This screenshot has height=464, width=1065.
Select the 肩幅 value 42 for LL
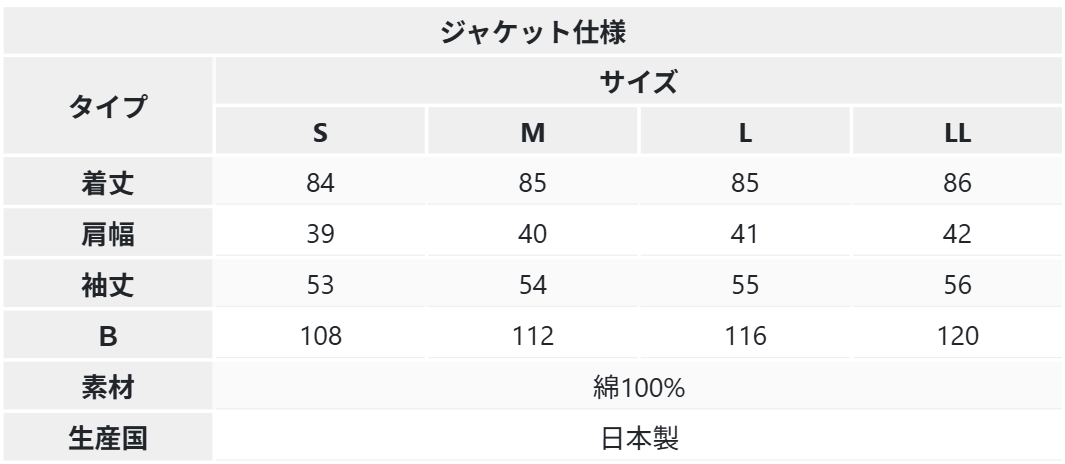(958, 235)
